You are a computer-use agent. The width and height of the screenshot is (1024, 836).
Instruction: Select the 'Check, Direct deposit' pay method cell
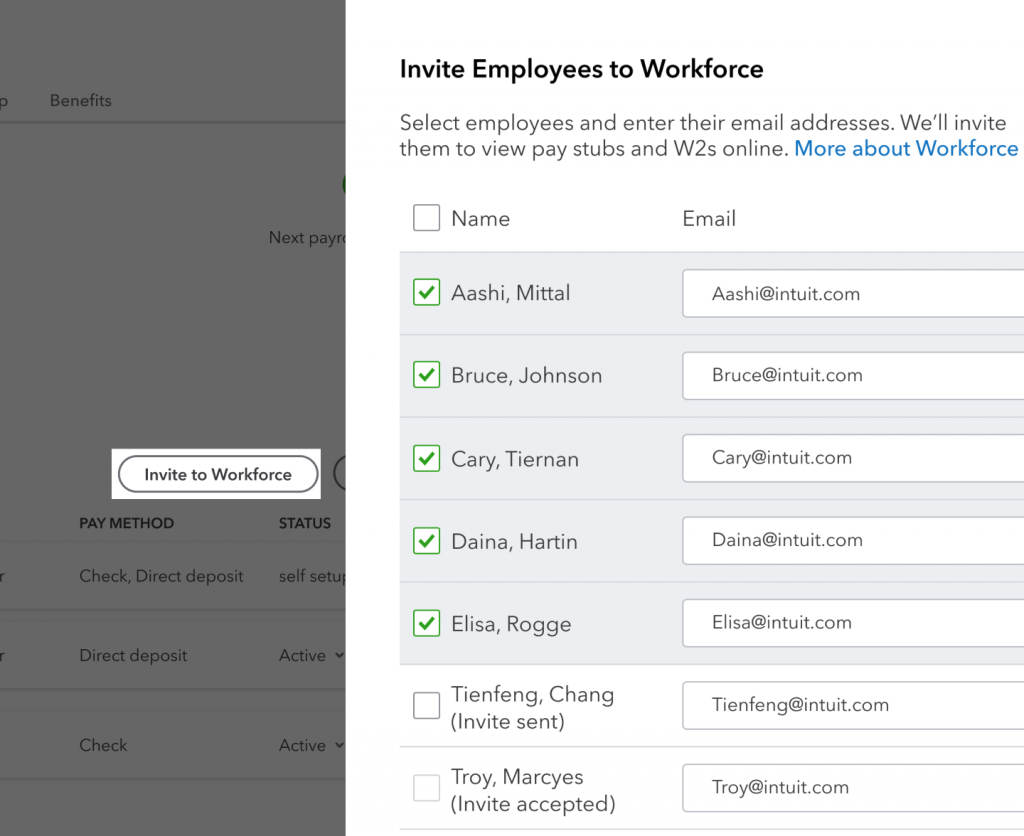161,576
